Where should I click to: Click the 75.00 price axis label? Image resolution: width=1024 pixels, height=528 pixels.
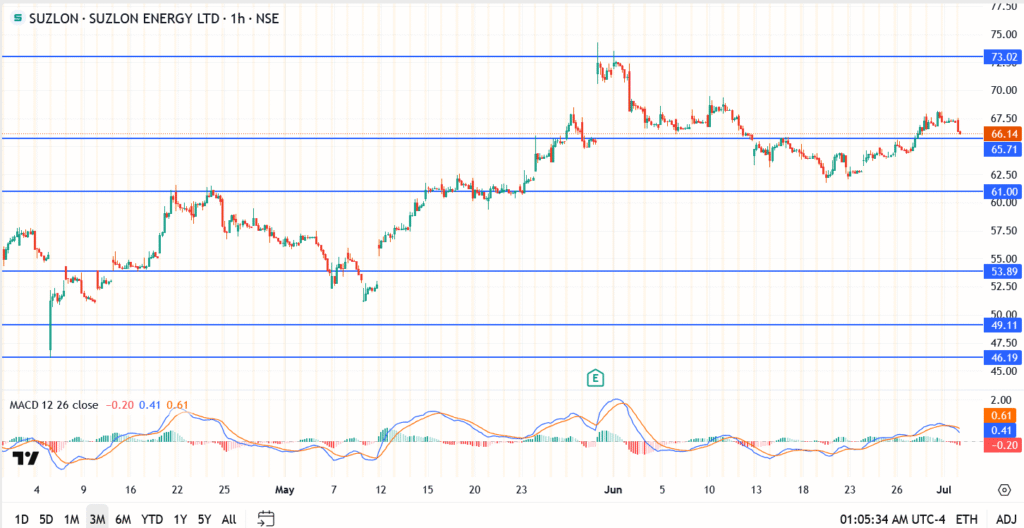[x=1005, y=34]
